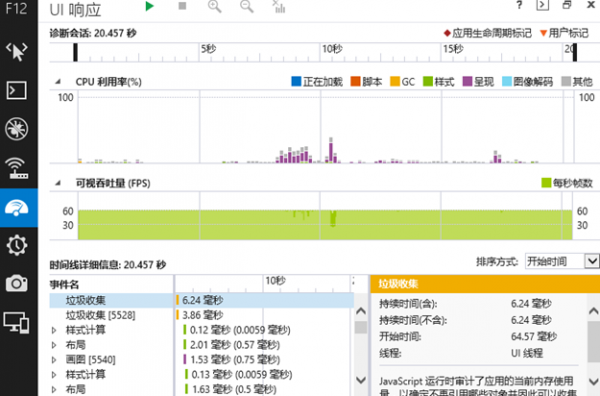Click the F12 label in the sidebar
This screenshot has height=396, width=600.
(x=16, y=8)
